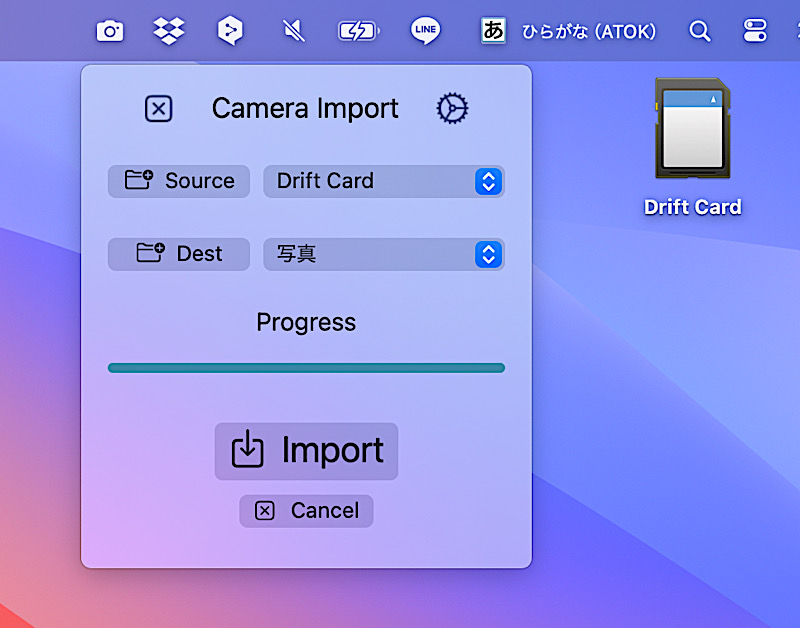The image size is (800, 628).
Task: Click the Source folder icon
Action: point(136,181)
